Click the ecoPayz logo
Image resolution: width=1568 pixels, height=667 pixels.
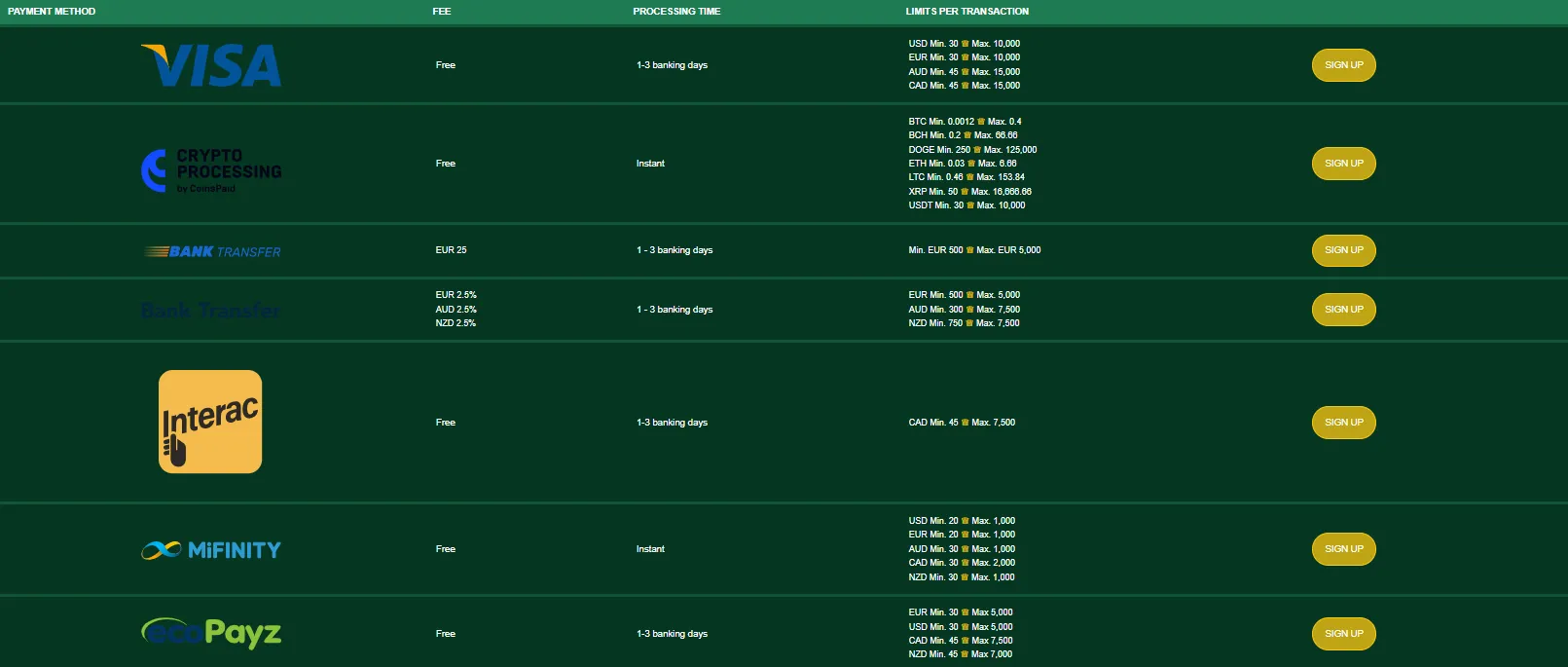click(x=211, y=634)
